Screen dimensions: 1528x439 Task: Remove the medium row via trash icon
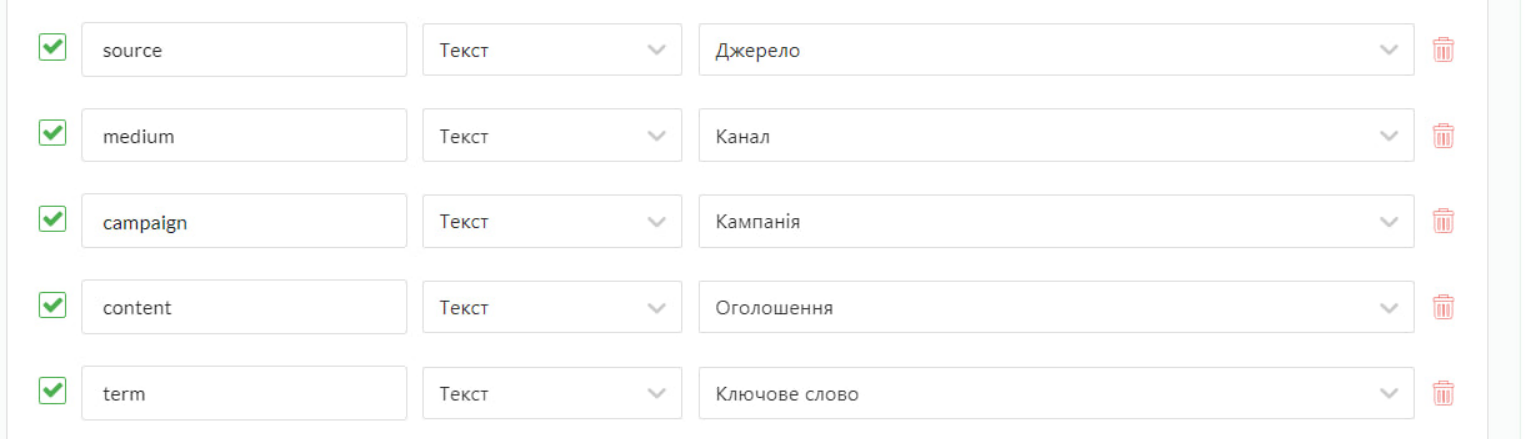1443,136
